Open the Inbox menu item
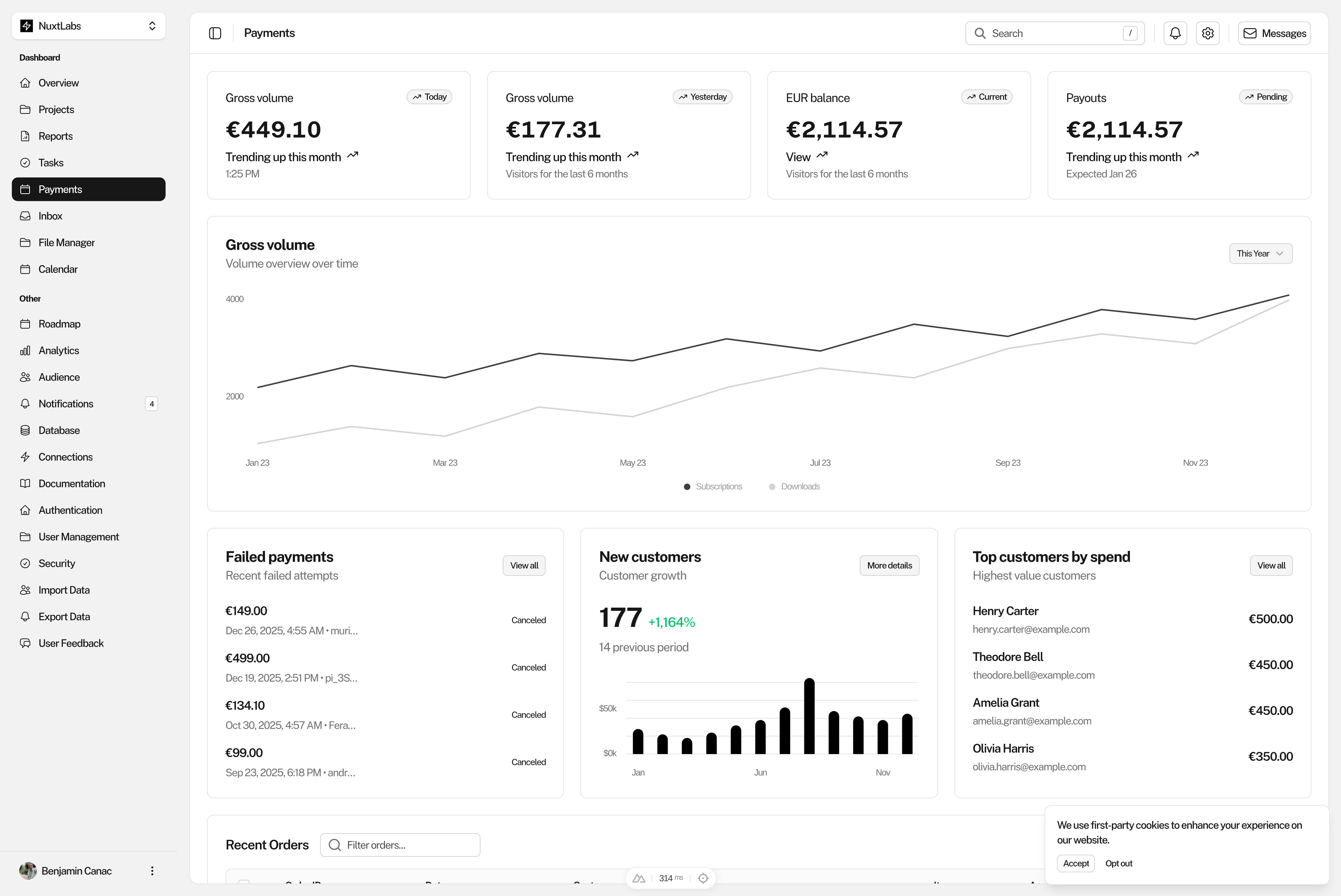1341x896 pixels. pyautogui.click(x=50, y=216)
